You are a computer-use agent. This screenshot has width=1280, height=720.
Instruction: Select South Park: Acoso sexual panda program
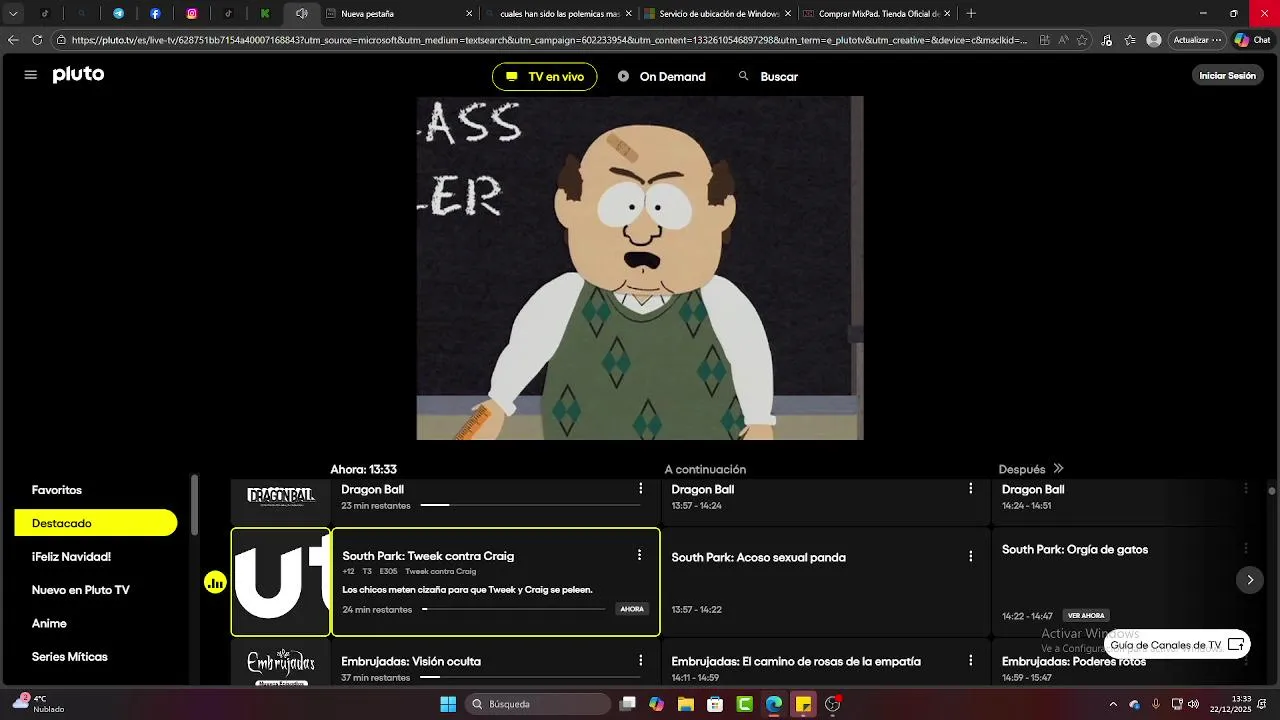click(826, 582)
